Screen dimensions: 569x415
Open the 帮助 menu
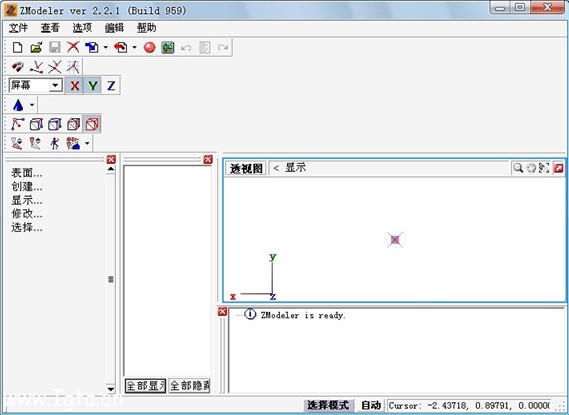pos(147,28)
